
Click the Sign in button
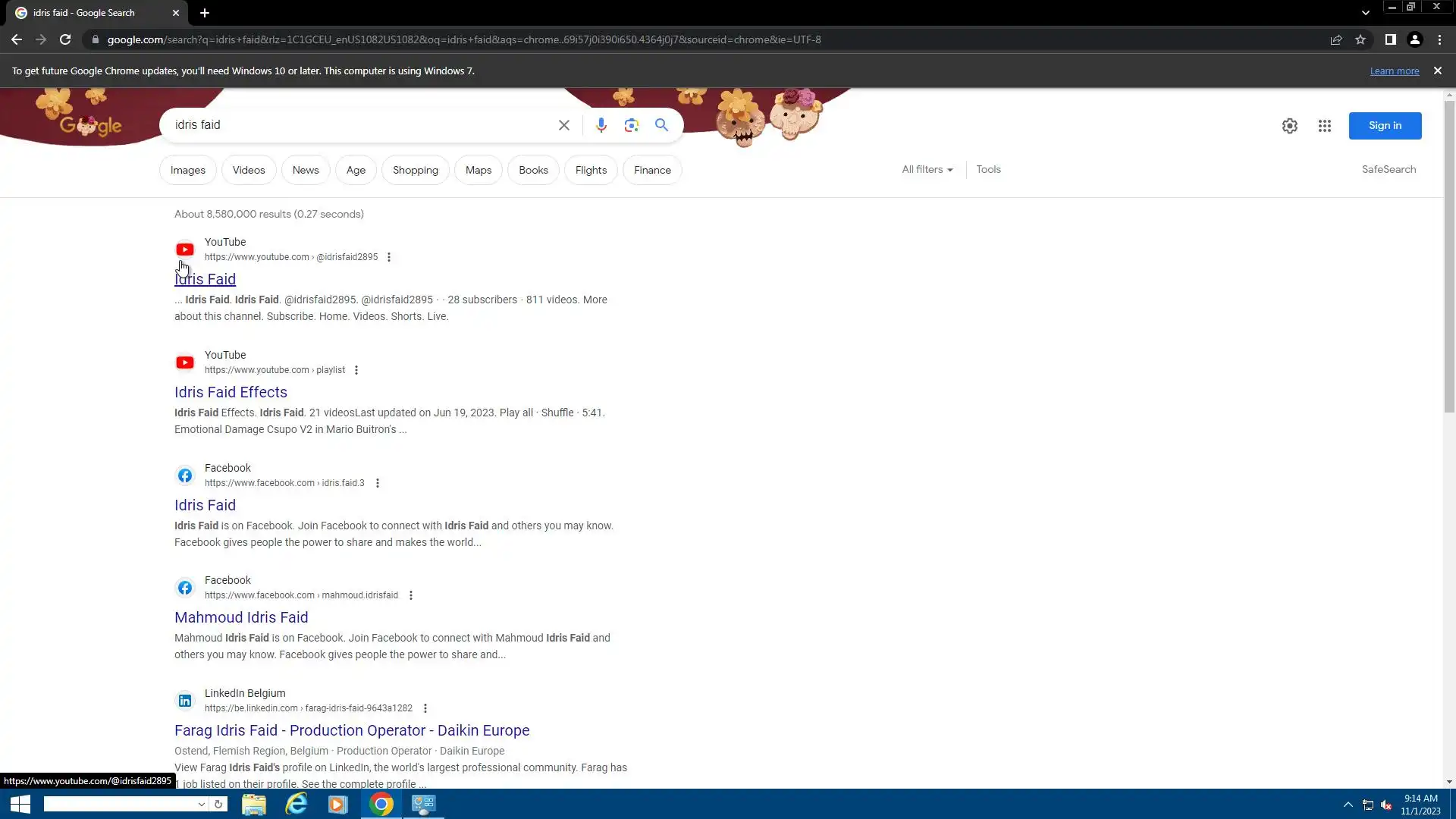coord(1384,126)
